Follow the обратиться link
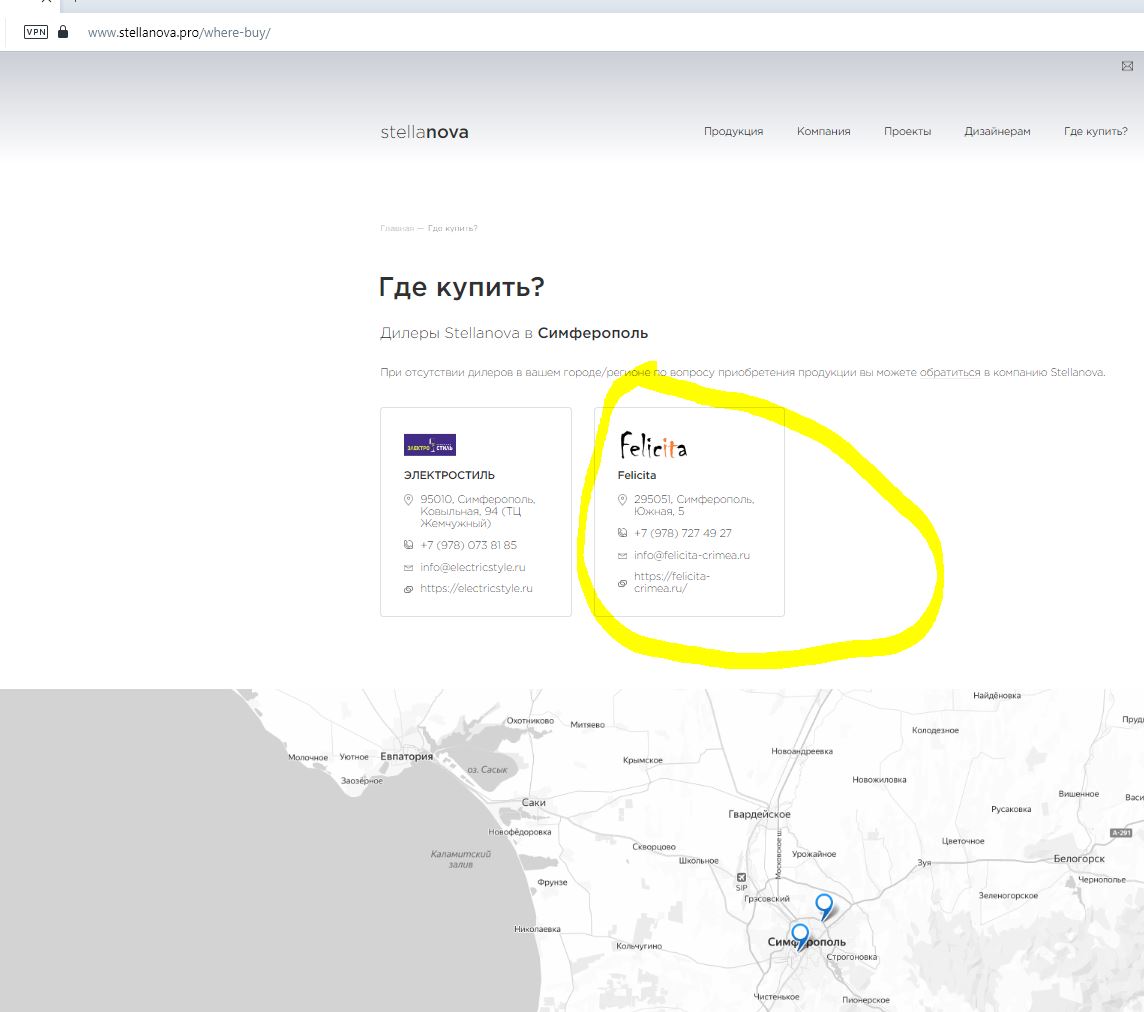This screenshot has height=1012, width=1144. (x=950, y=372)
